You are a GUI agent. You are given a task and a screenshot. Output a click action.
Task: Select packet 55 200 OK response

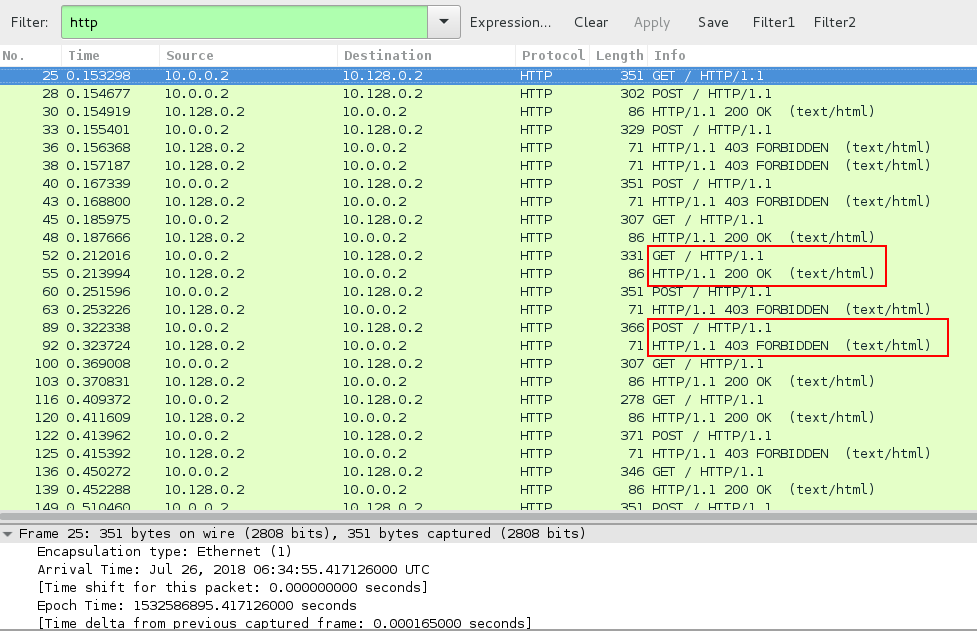488,274
